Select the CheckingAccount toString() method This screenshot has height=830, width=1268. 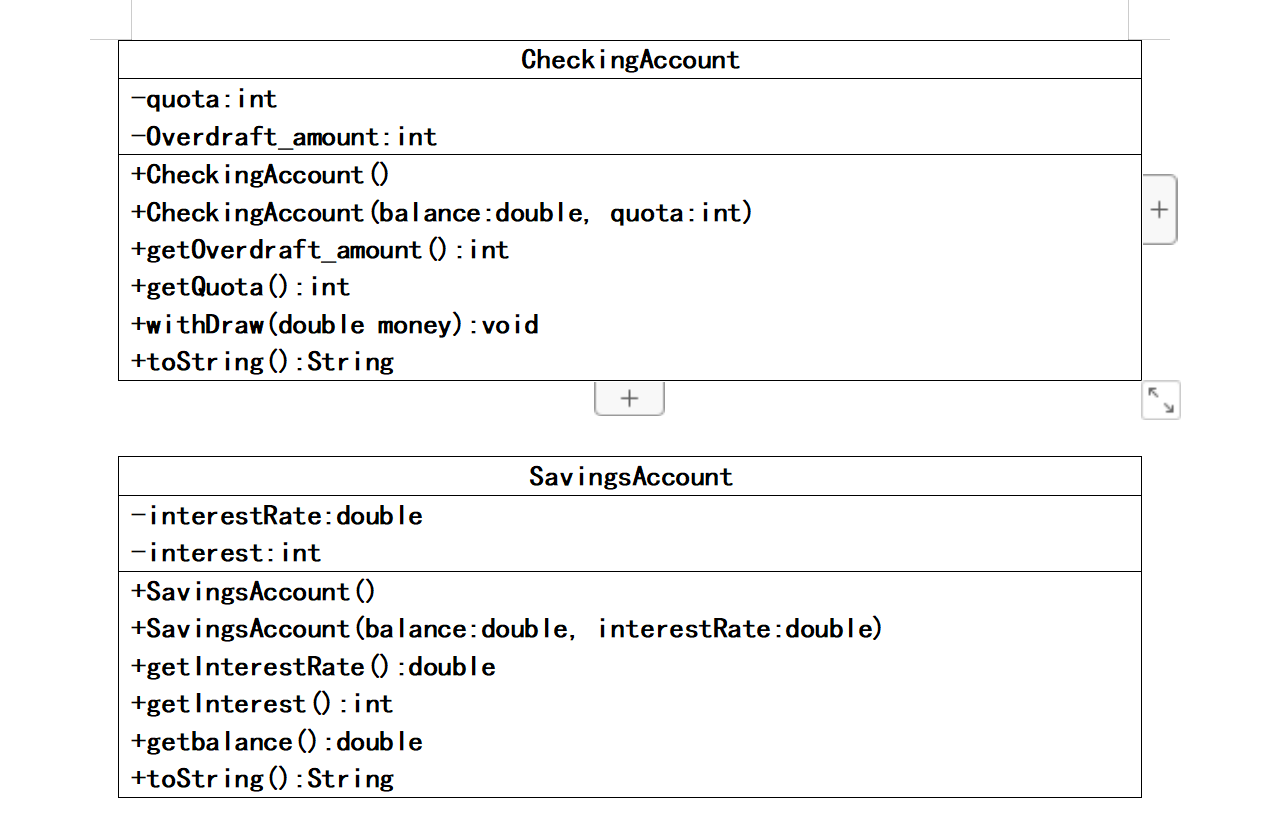coord(262,361)
